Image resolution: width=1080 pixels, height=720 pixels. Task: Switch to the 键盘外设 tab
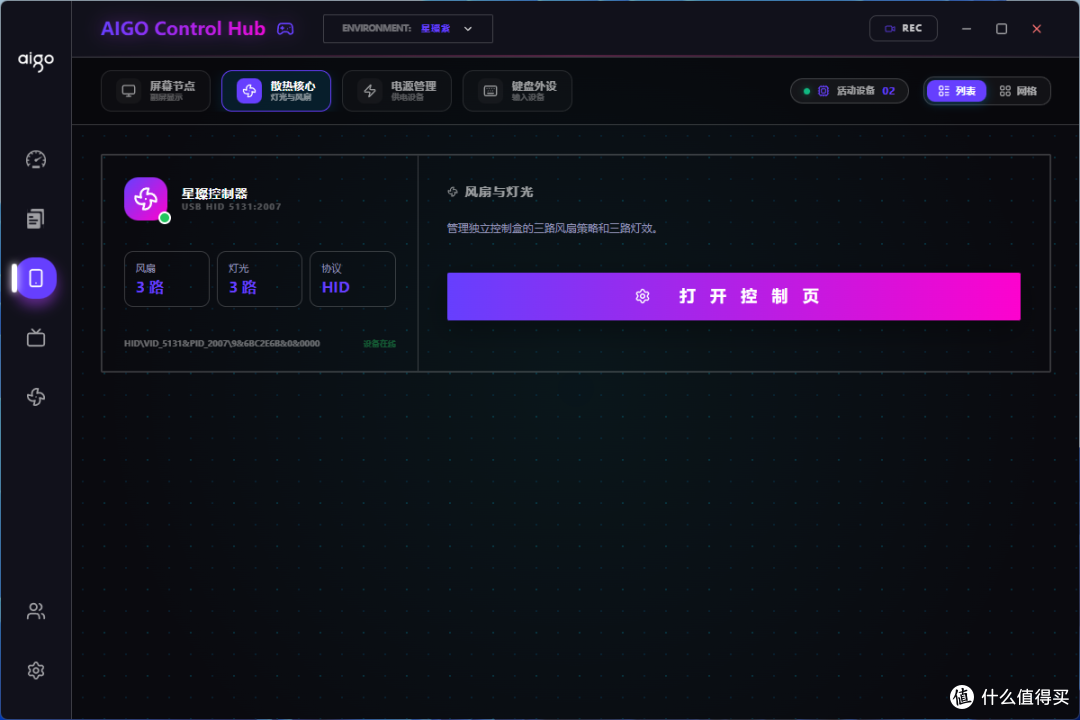(517, 91)
